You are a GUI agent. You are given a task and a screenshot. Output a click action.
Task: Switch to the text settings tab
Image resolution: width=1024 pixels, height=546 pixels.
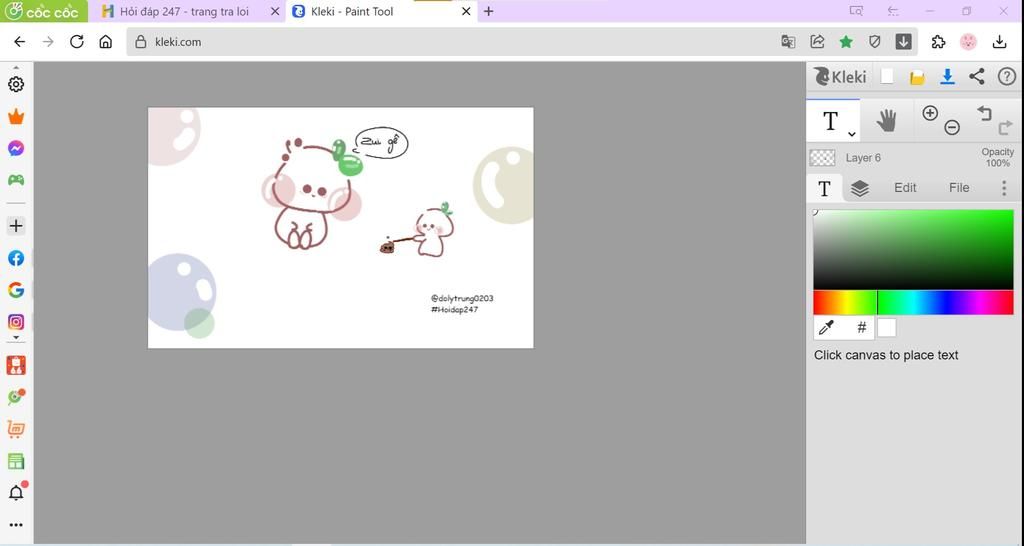[x=824, y=189]
